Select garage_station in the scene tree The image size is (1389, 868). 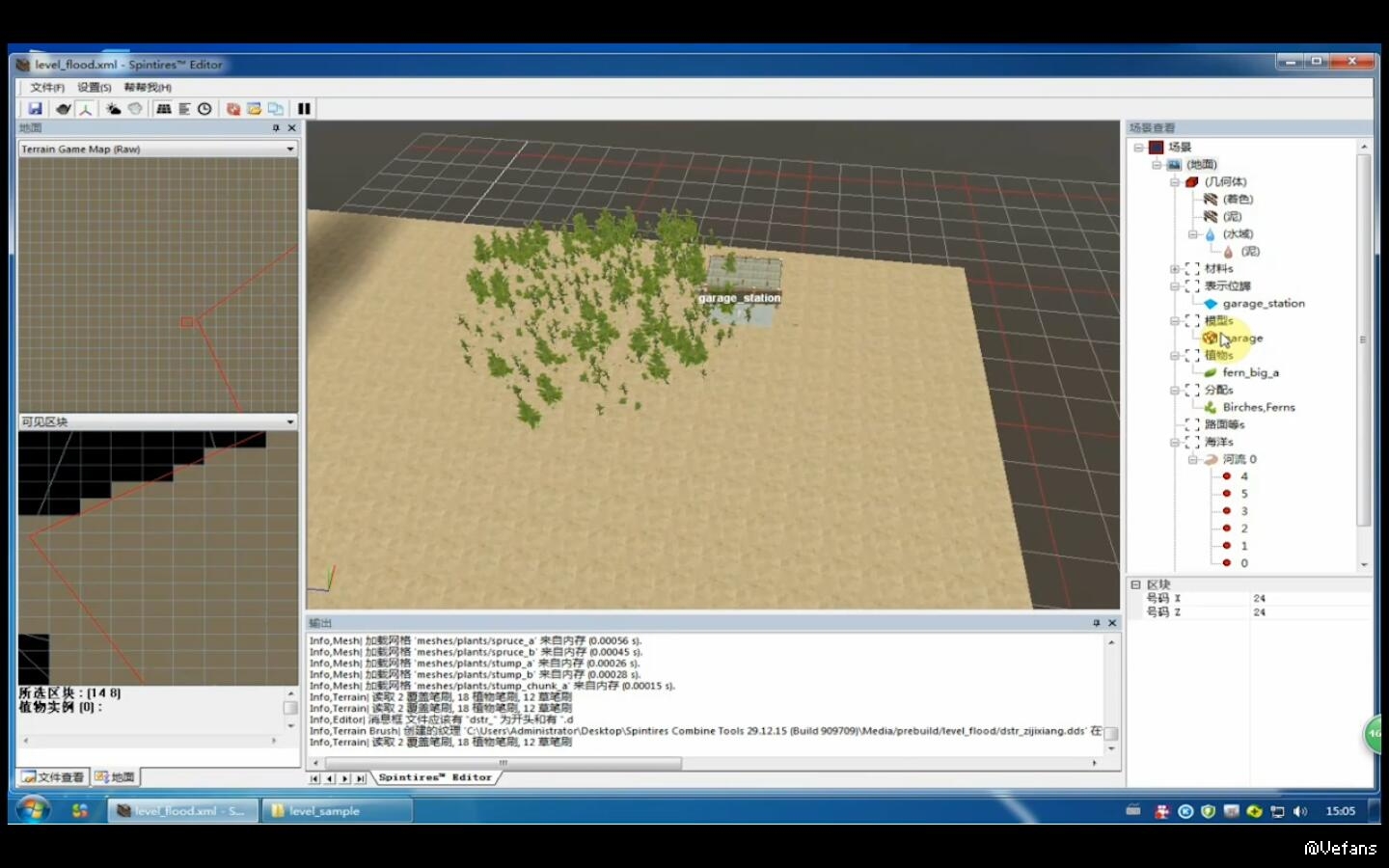tap(1263, 304)
